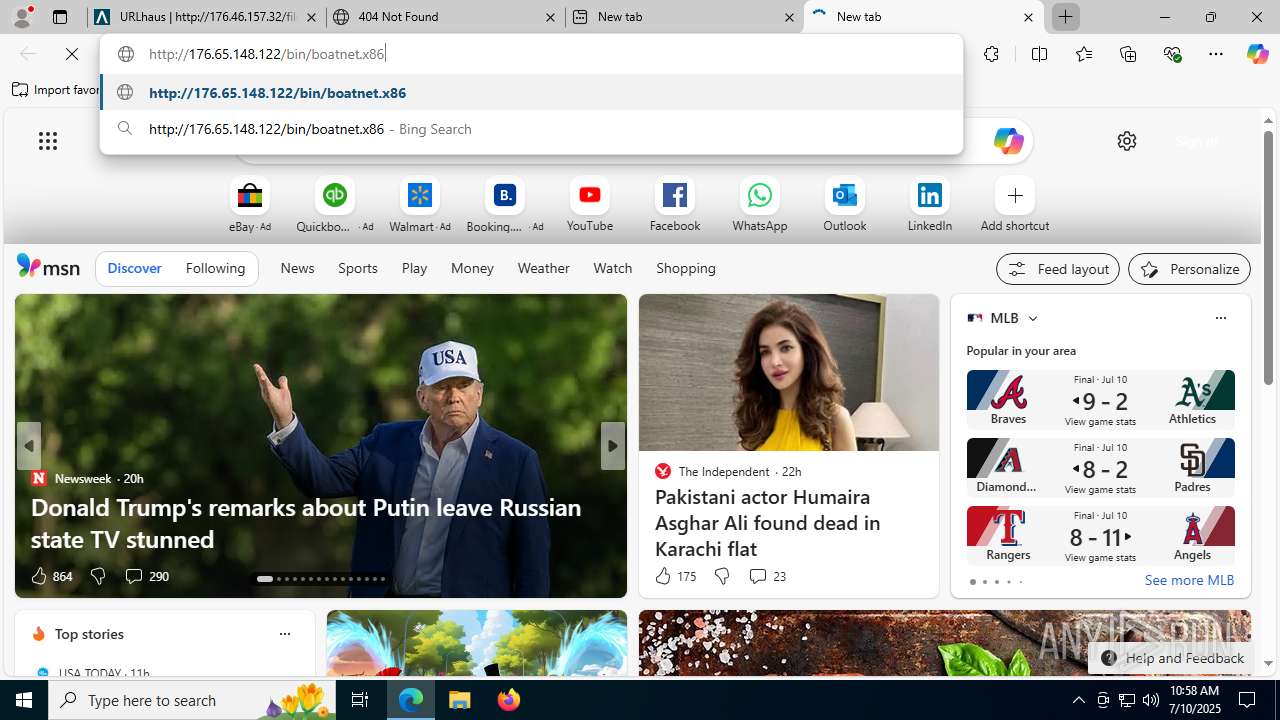Image resolution: width=1280 pixels, height=720 pixels.
Task: Stop loading the current page
Action: (72, 54)
